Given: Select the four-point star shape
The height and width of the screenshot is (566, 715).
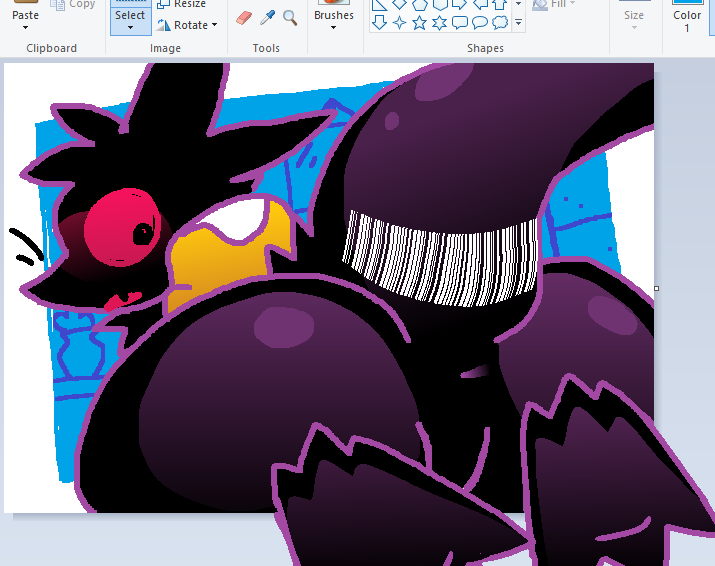Looking at the screenshot, I should 399,22.
